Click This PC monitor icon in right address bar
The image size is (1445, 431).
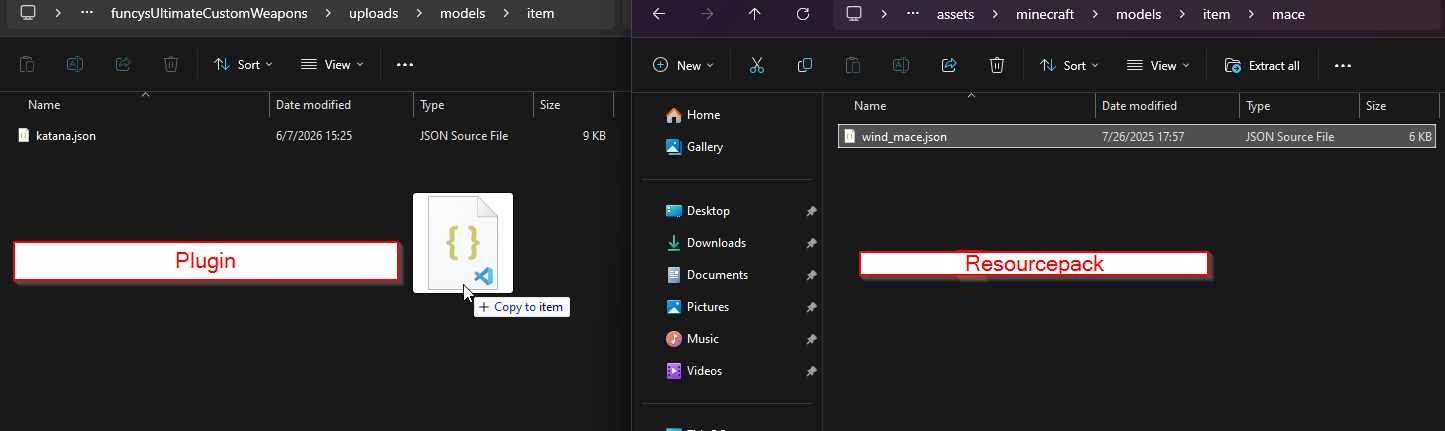pos(853,14)
